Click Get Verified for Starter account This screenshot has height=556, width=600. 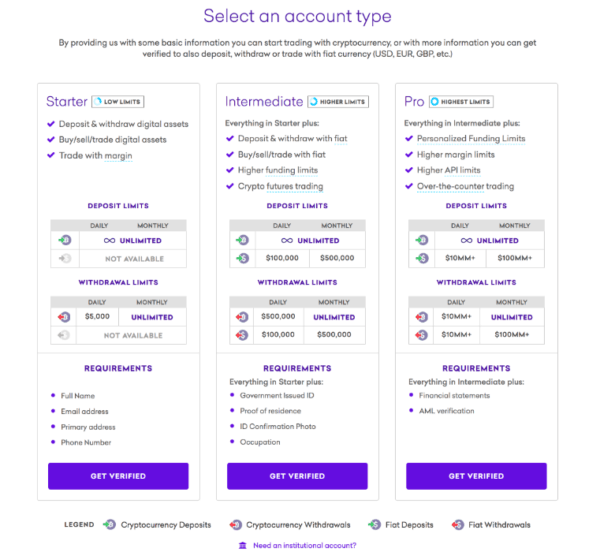click(x=118, y=476)
